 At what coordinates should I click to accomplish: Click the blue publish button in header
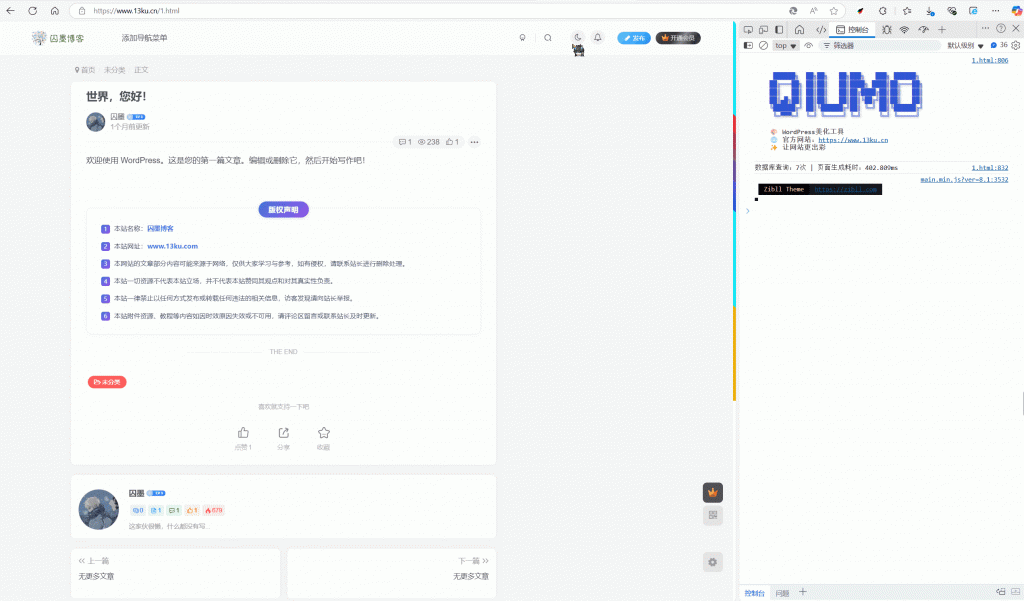[633, 38]
